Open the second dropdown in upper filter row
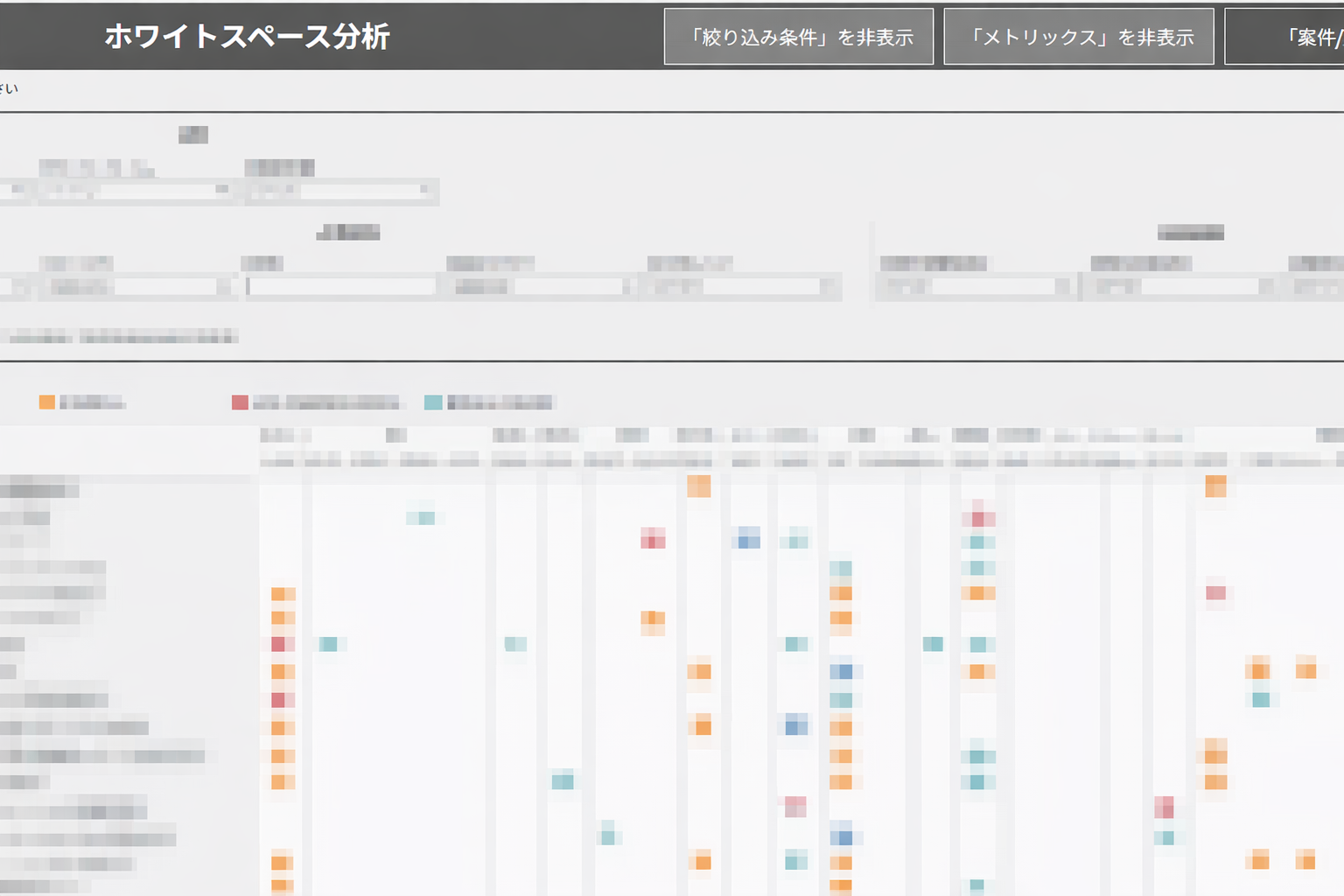Viewport: 1344px width, 896px height. point(341,190)
